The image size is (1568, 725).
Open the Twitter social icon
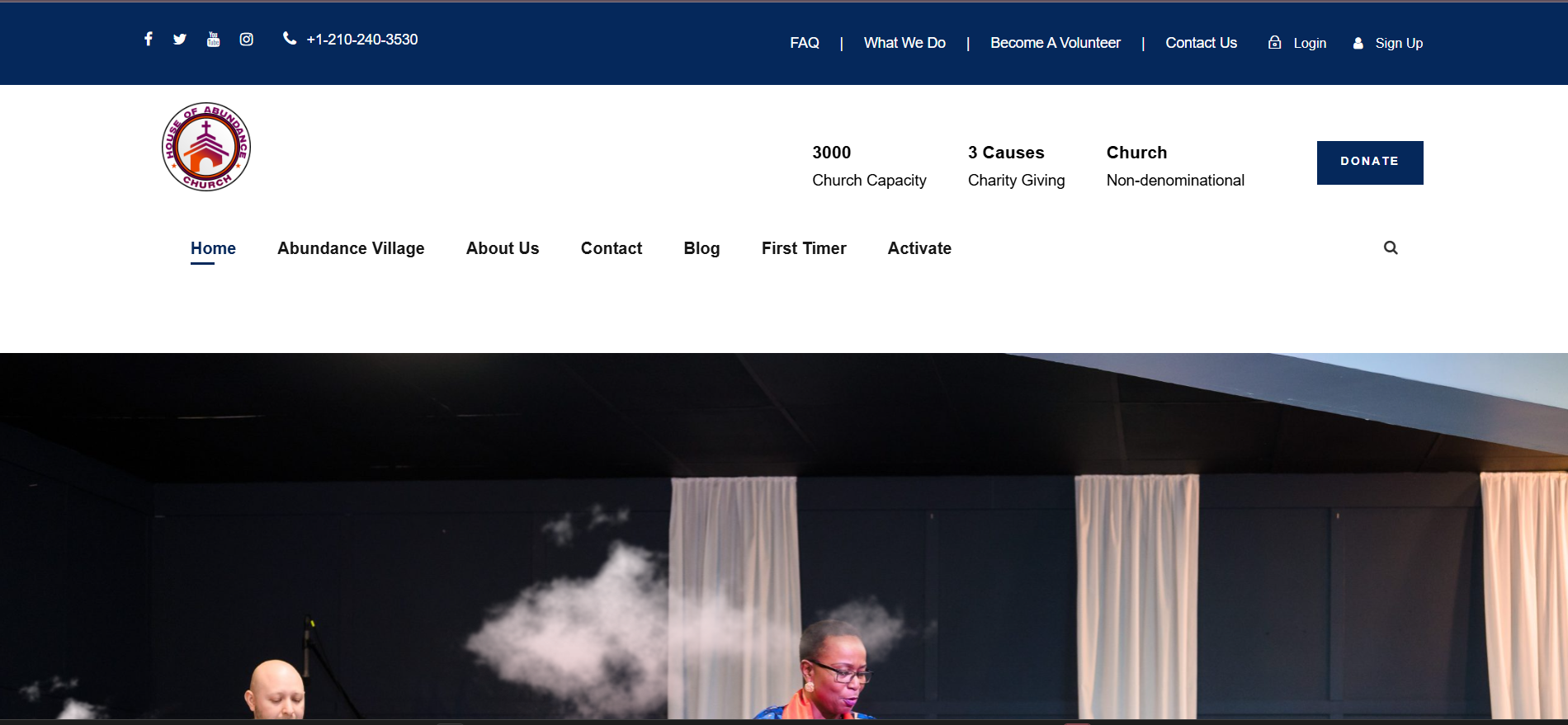pyautogui.click(x=180, y=39)
